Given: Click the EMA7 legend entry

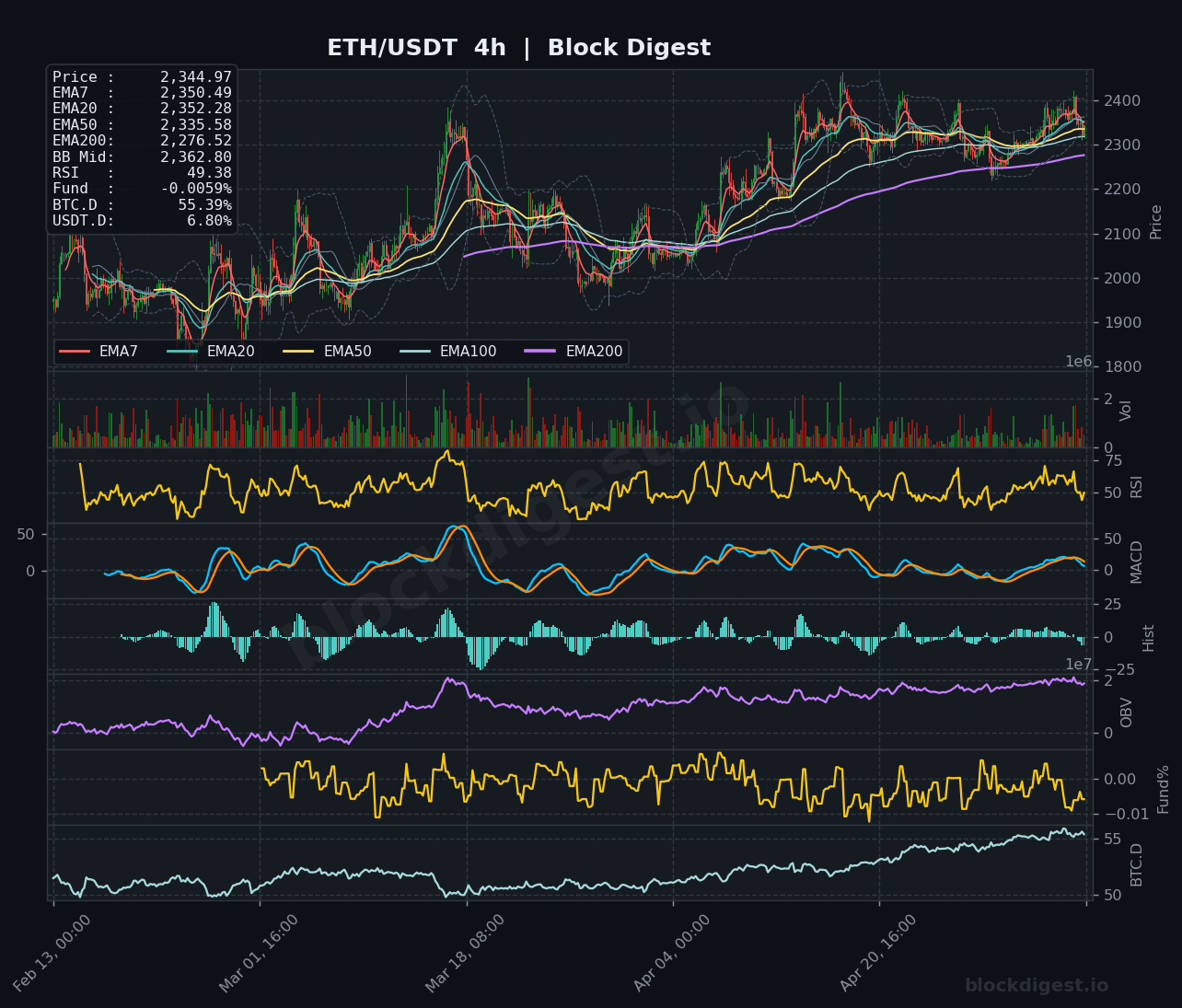Looking at the screenshot, I should click(98, 352).
